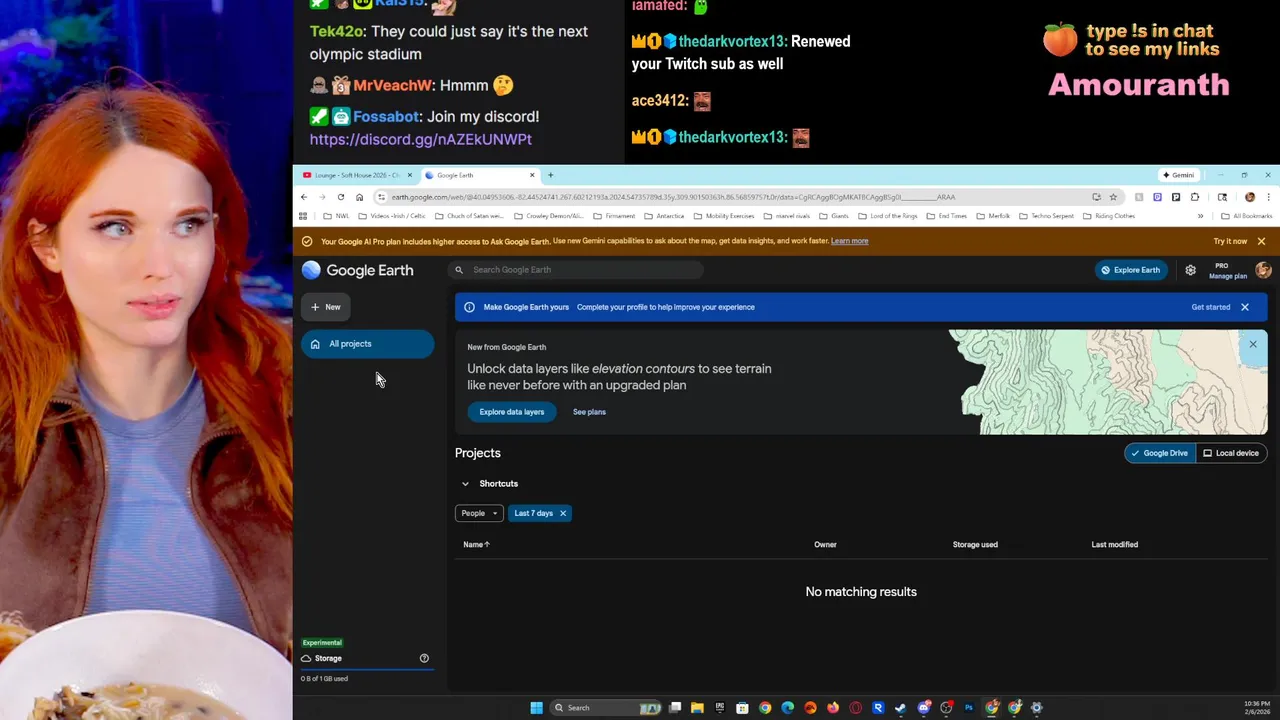The width and height of the screenshot is (1280, 720).
Task: Open the Giants bookmarks folder
Action: [x=833, y=216]
